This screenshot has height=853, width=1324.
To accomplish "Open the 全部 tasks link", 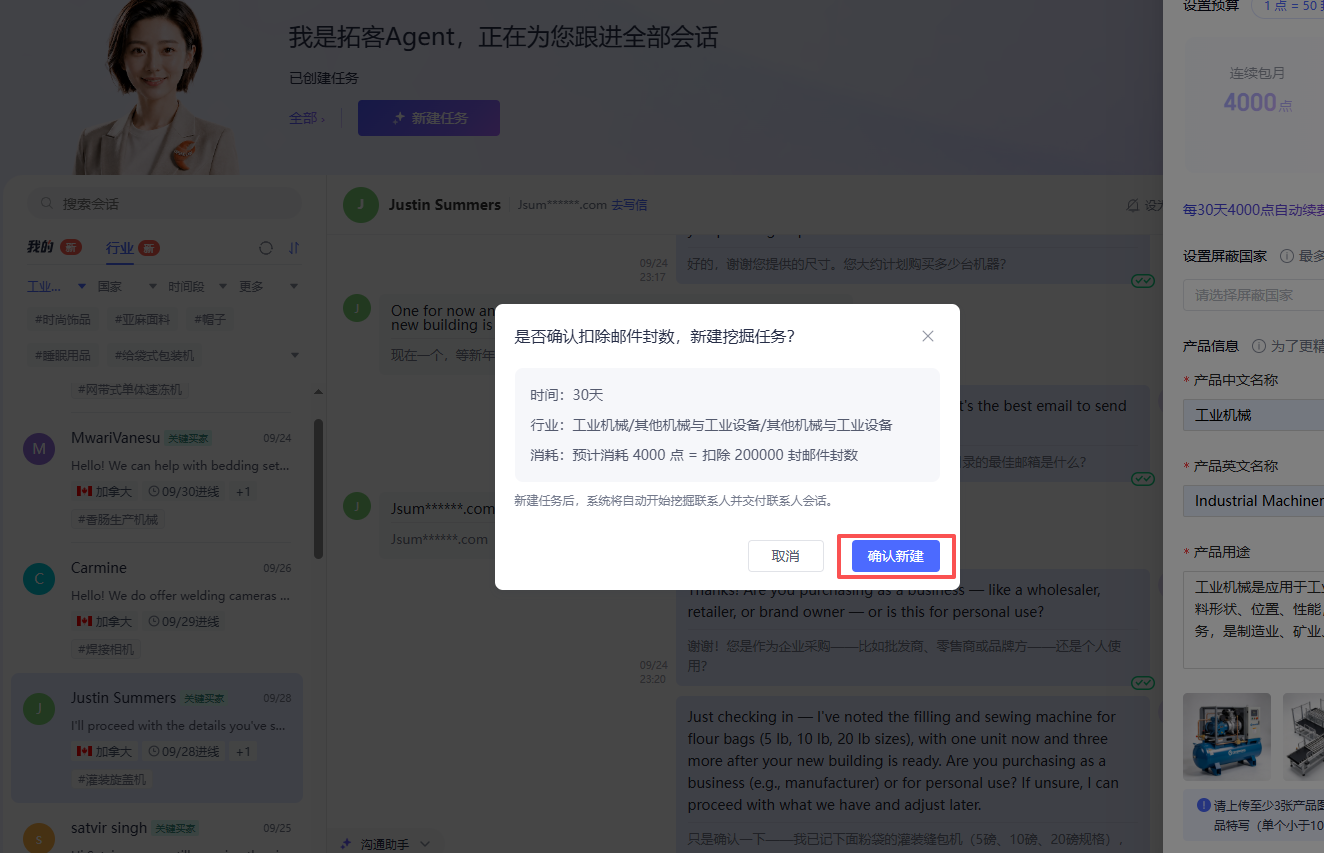I will pos(306,118).
